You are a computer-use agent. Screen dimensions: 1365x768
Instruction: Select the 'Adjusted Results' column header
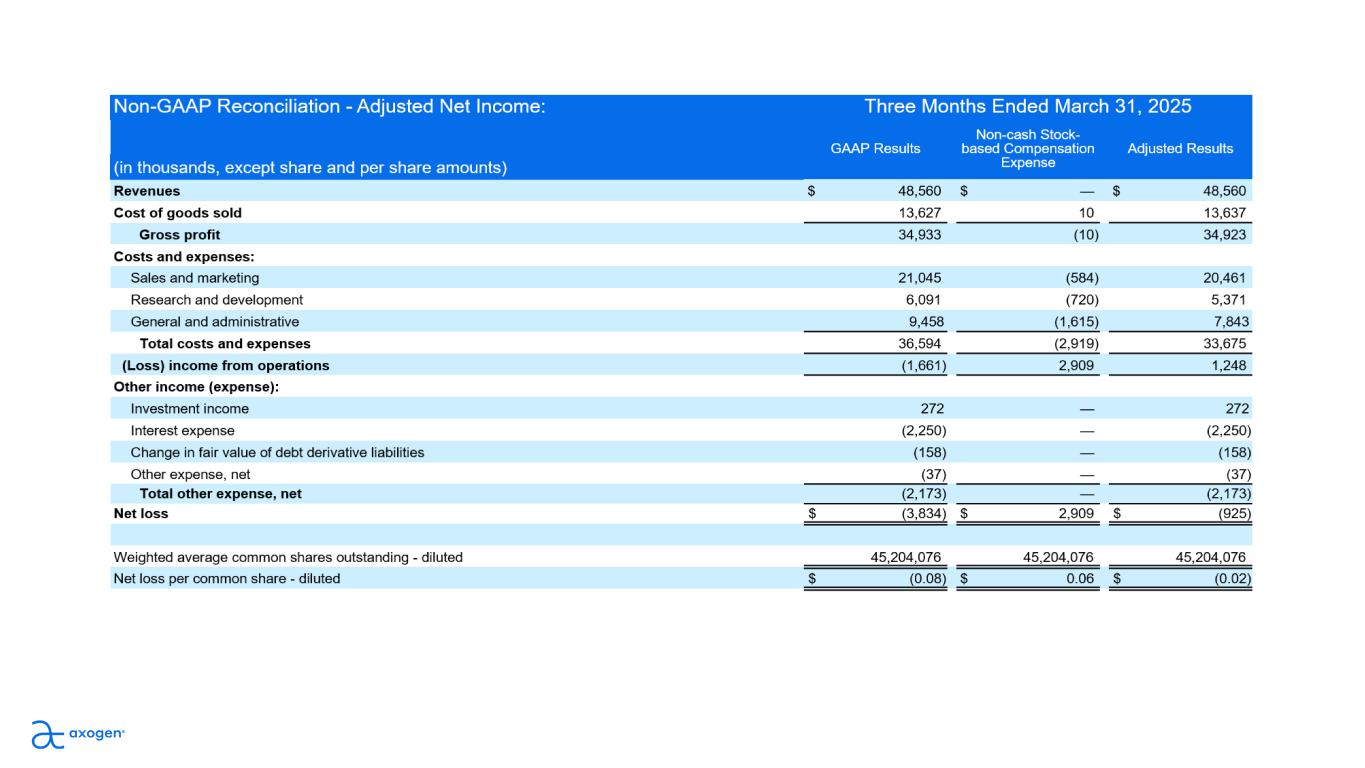(x=1180, y=148)
